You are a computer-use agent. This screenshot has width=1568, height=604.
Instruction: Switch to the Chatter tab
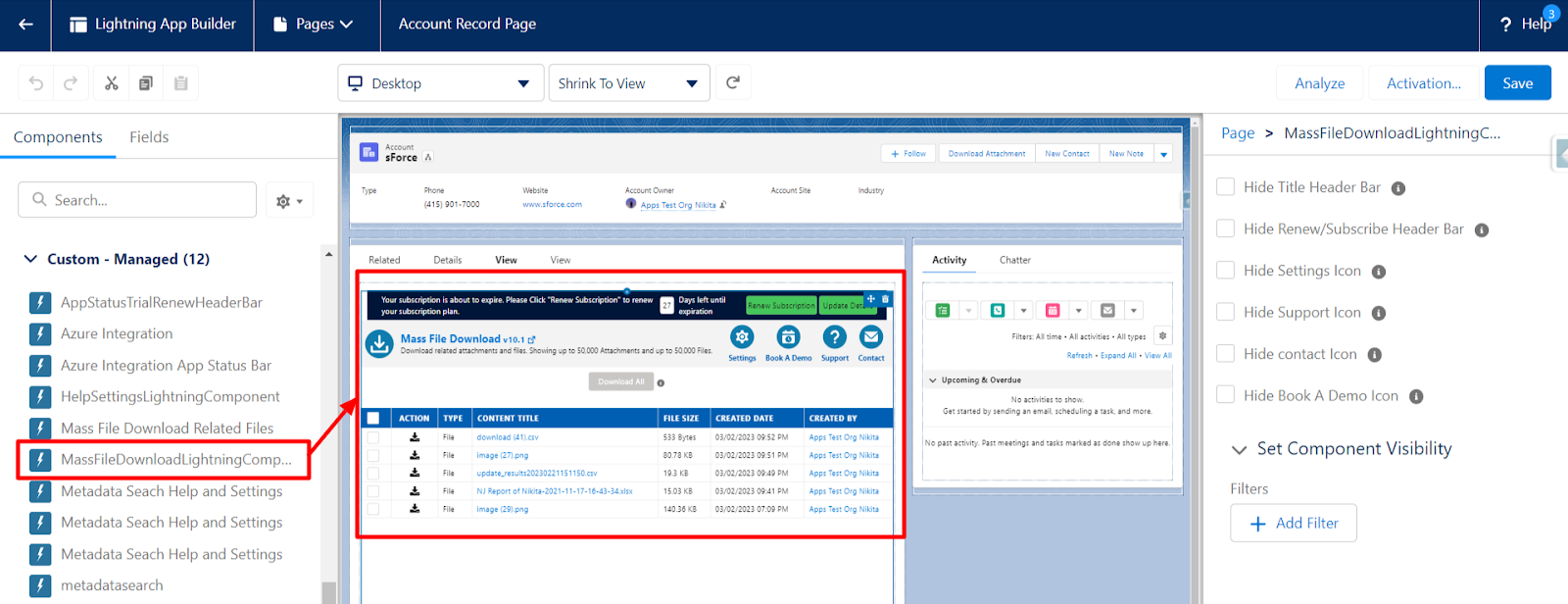point(1015,260)
